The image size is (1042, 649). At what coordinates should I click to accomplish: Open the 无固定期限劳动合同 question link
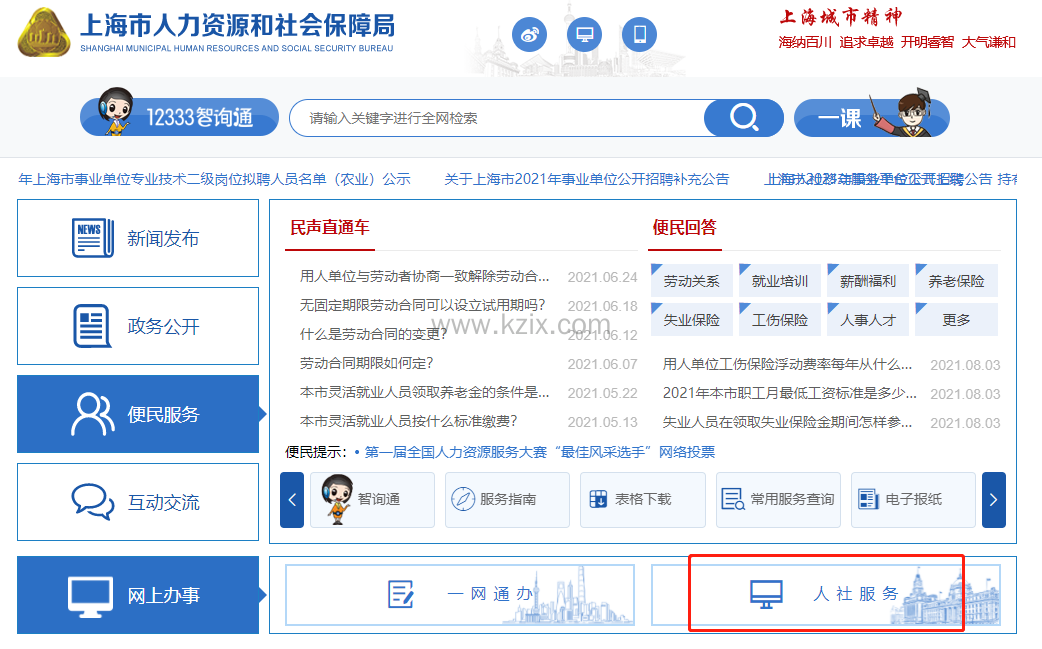click(423, 305)
